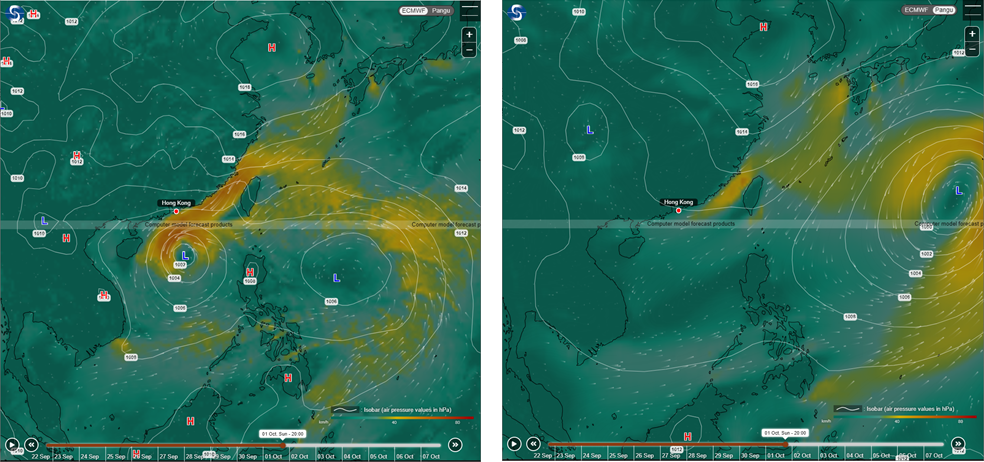
Task: Zoom out on the left map
Action: point(469,50)
